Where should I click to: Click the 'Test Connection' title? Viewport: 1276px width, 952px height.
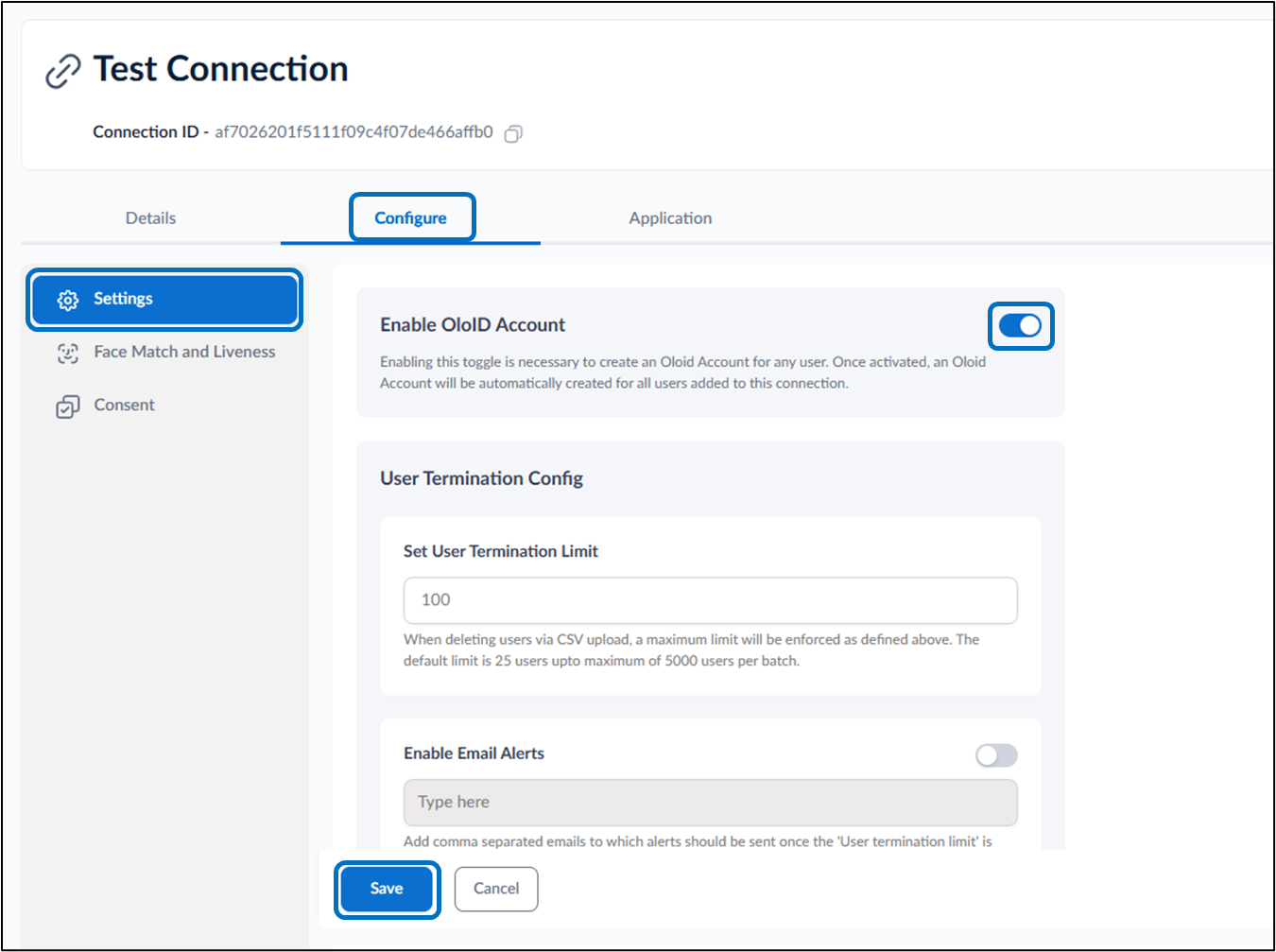coord(220,69)
